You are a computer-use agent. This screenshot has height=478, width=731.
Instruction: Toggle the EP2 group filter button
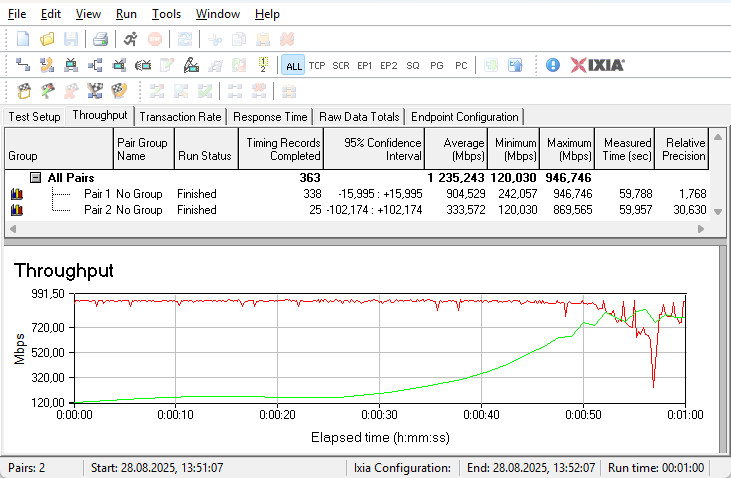click(389, 65)
